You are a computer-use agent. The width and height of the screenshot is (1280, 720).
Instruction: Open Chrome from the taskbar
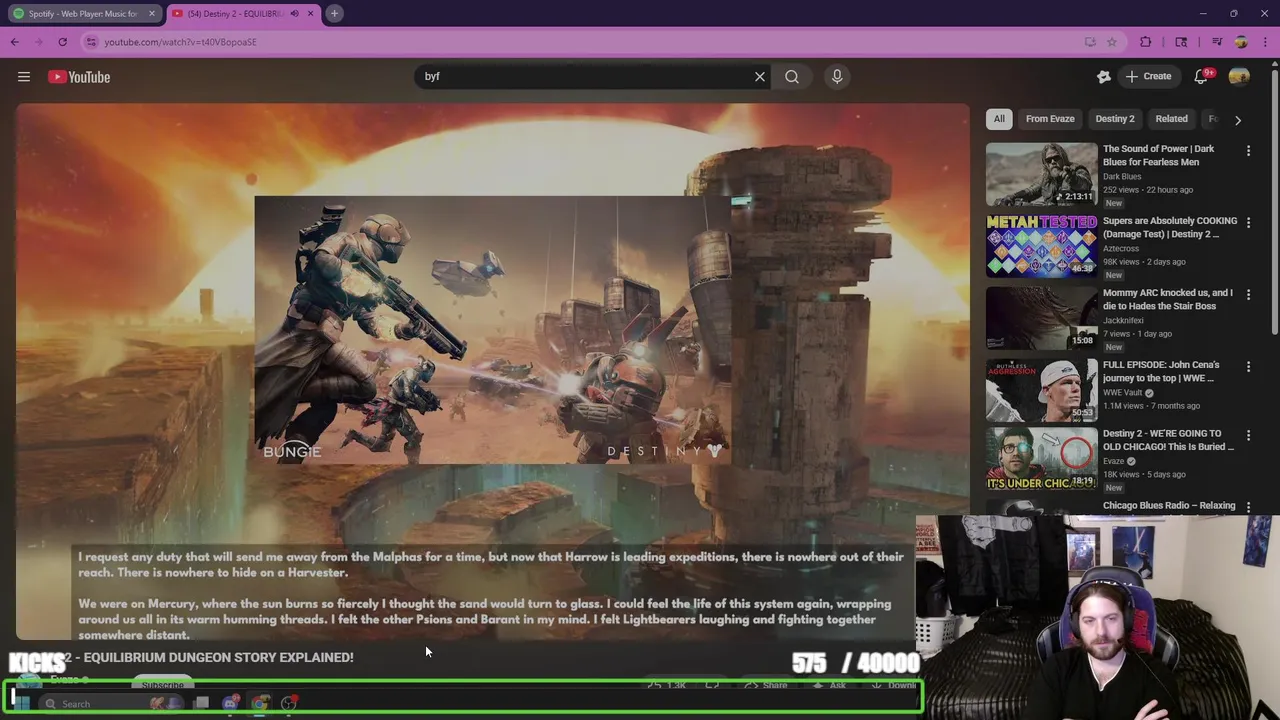pos(260,703)
